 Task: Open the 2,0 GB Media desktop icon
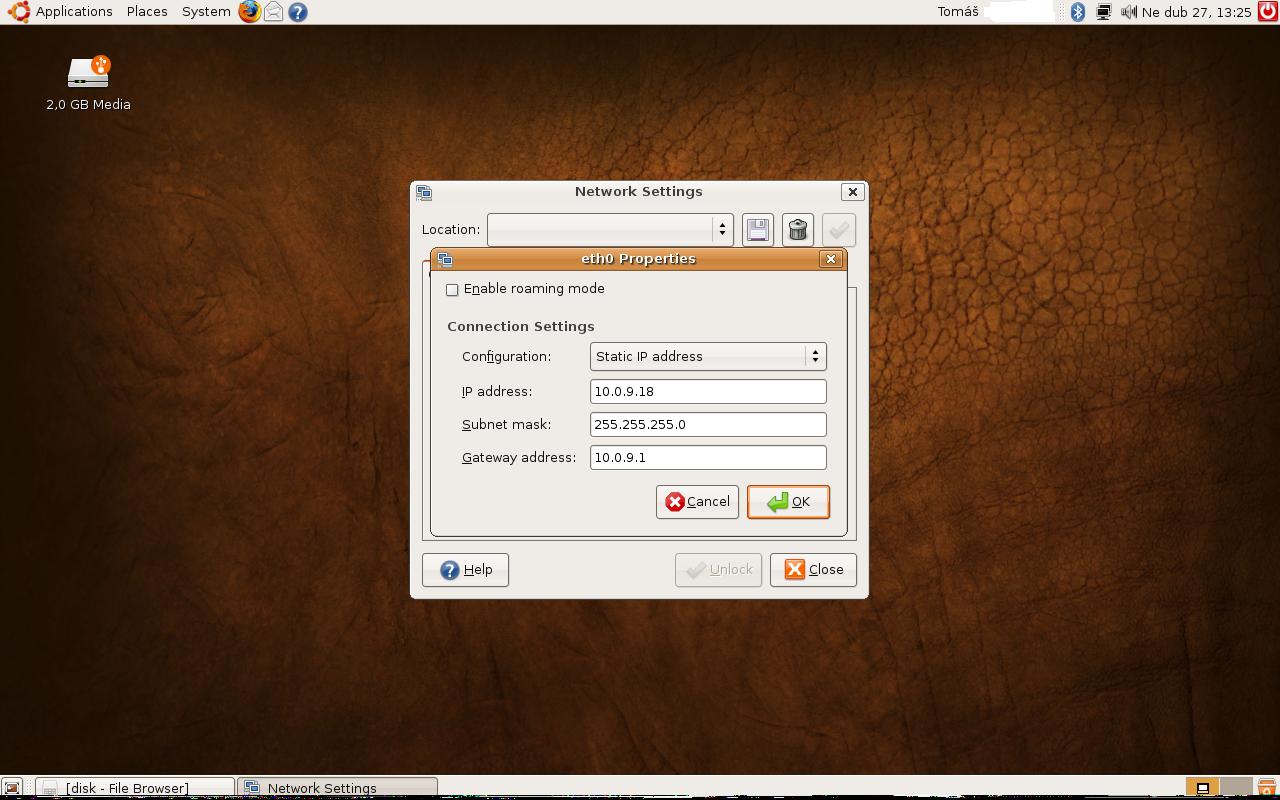tap(88, 84)
